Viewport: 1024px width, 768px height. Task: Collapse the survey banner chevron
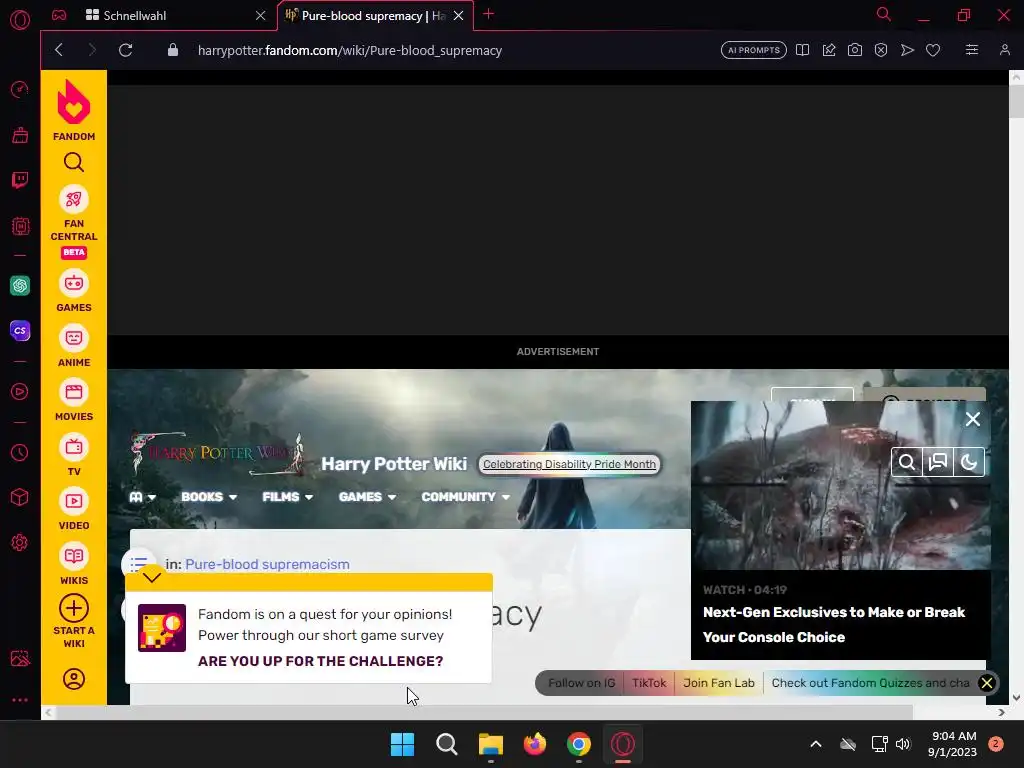click(x=152, y=577)
